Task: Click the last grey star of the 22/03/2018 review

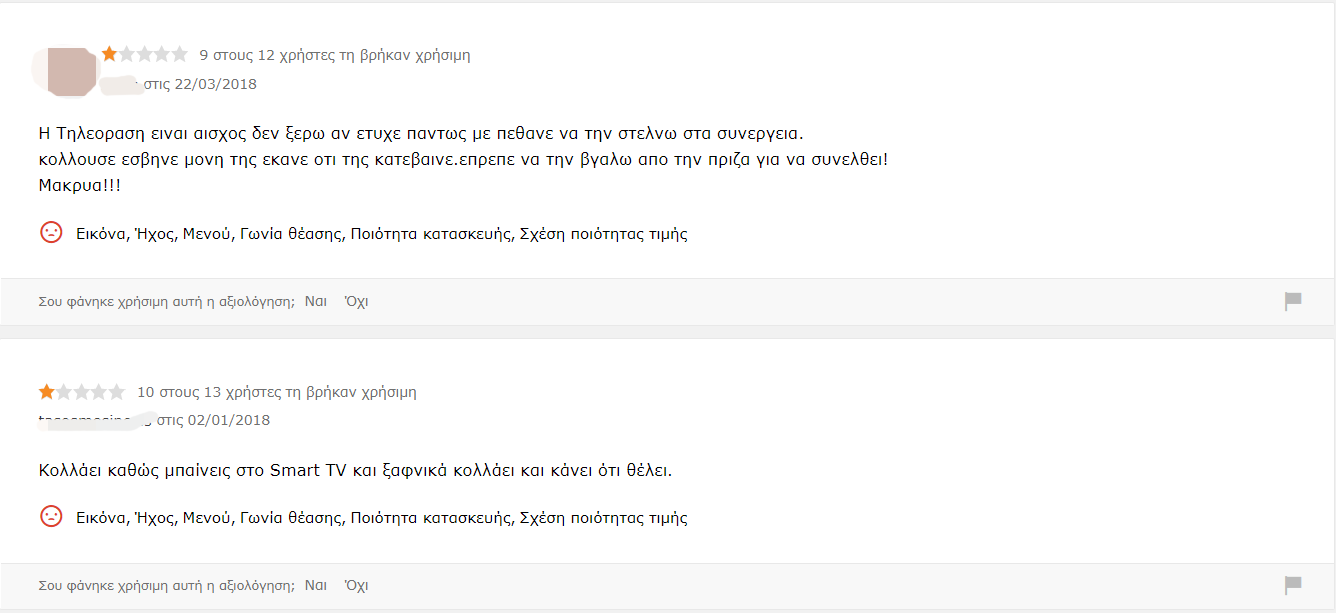Action: [180, 54]
